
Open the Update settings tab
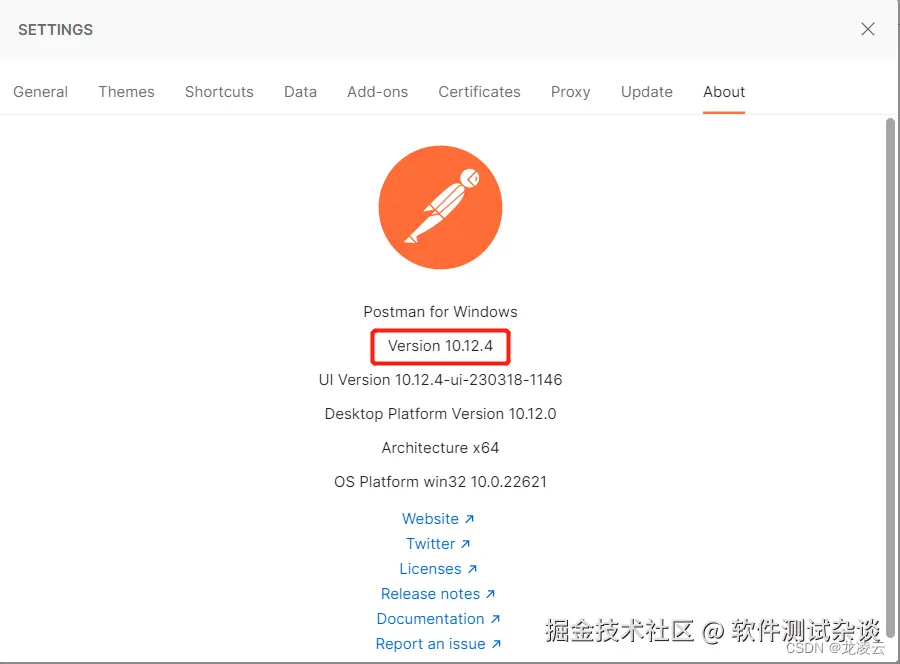pyautogui.click(x=646, y=91)
